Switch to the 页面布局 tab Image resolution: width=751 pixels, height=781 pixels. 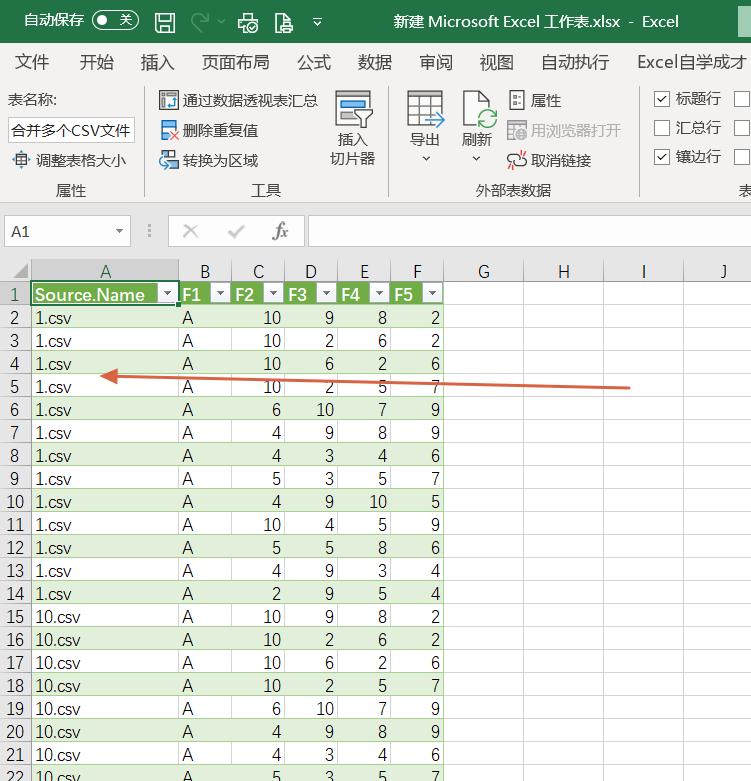point(236,62)
